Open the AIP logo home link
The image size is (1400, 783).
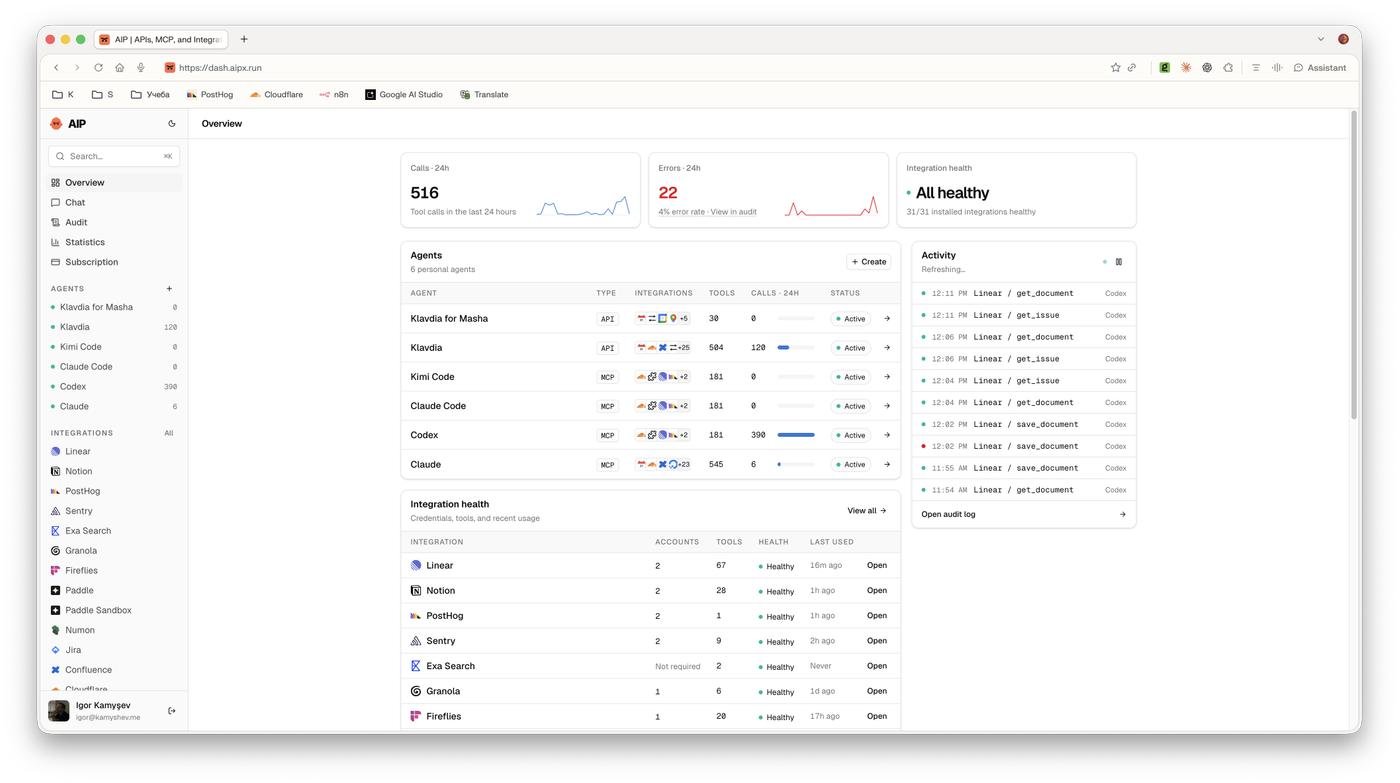coord(68,124)
